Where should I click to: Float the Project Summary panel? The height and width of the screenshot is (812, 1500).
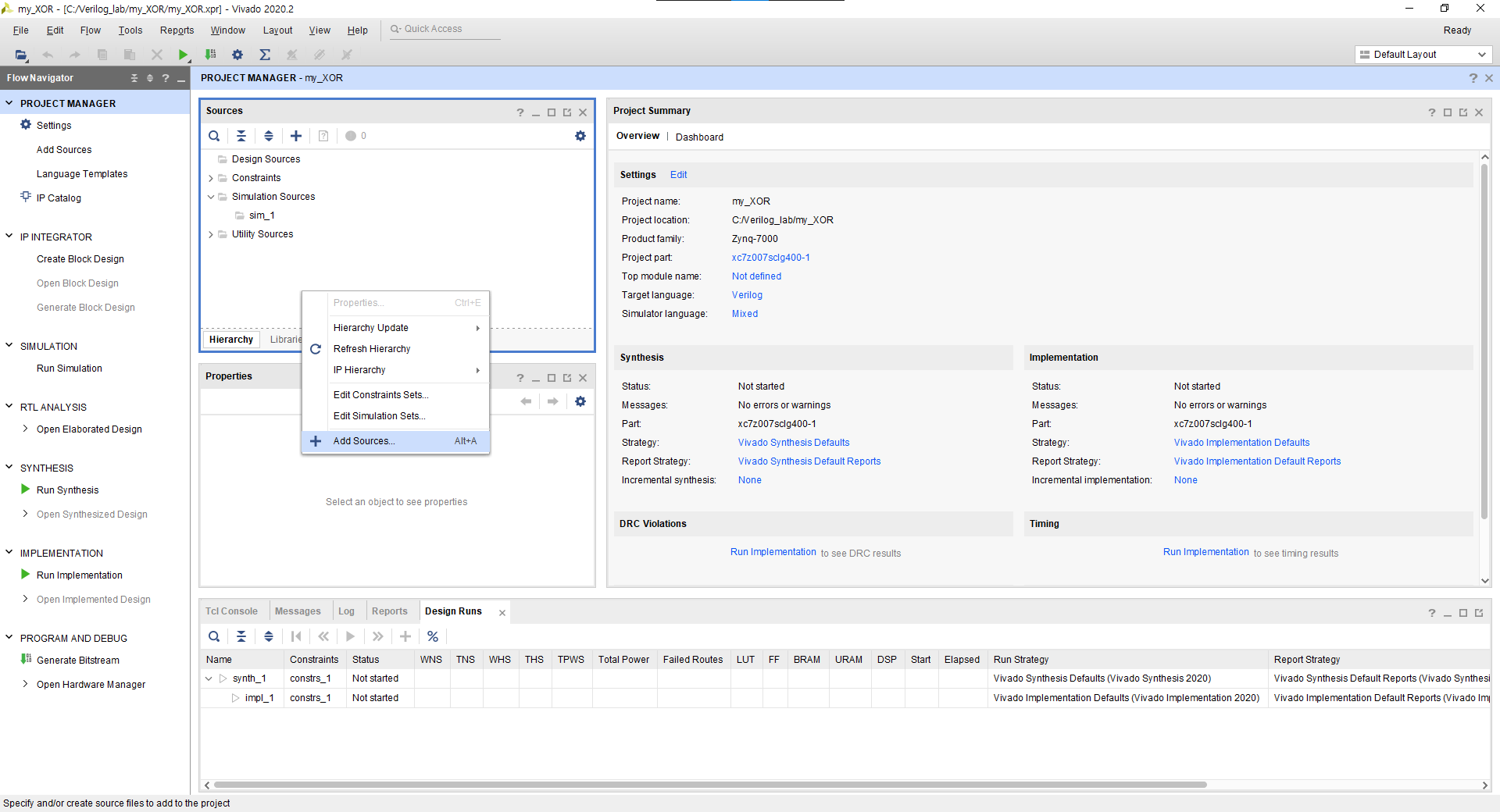pos(1463,112)
